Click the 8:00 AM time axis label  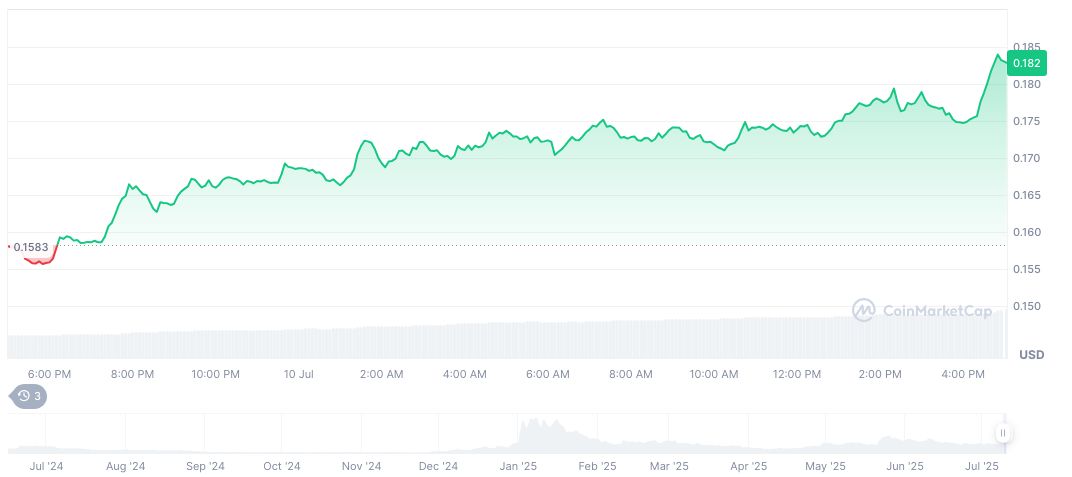[630, 374]
